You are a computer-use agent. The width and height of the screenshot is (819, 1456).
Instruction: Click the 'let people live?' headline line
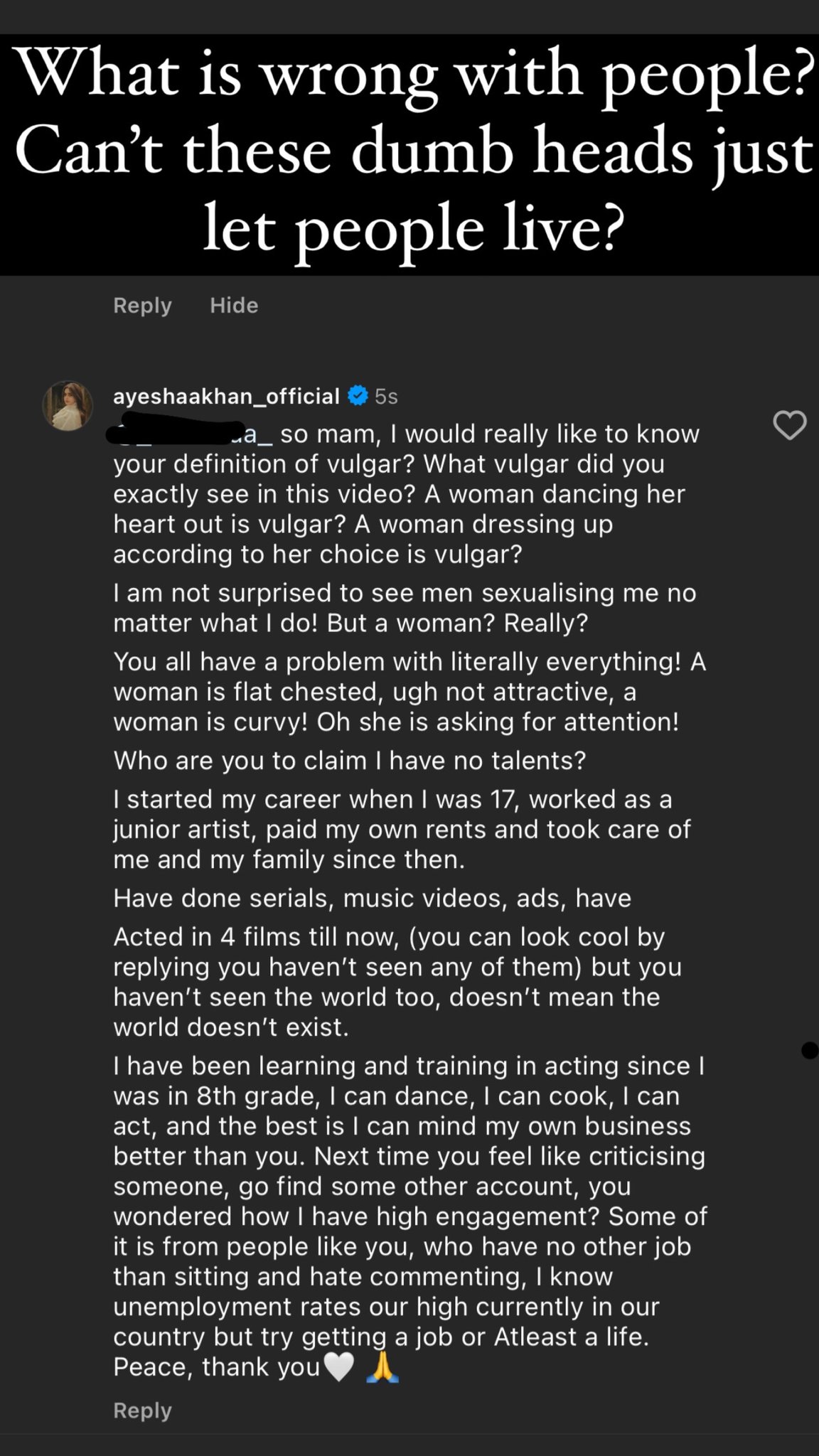413,230
